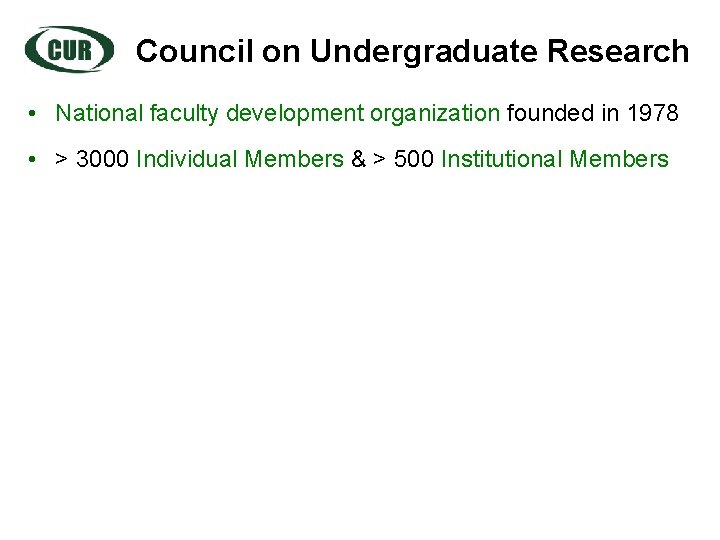Click the number "3000"
The width and height of the screenshot is (720, 540).
[x=102, y=159]
